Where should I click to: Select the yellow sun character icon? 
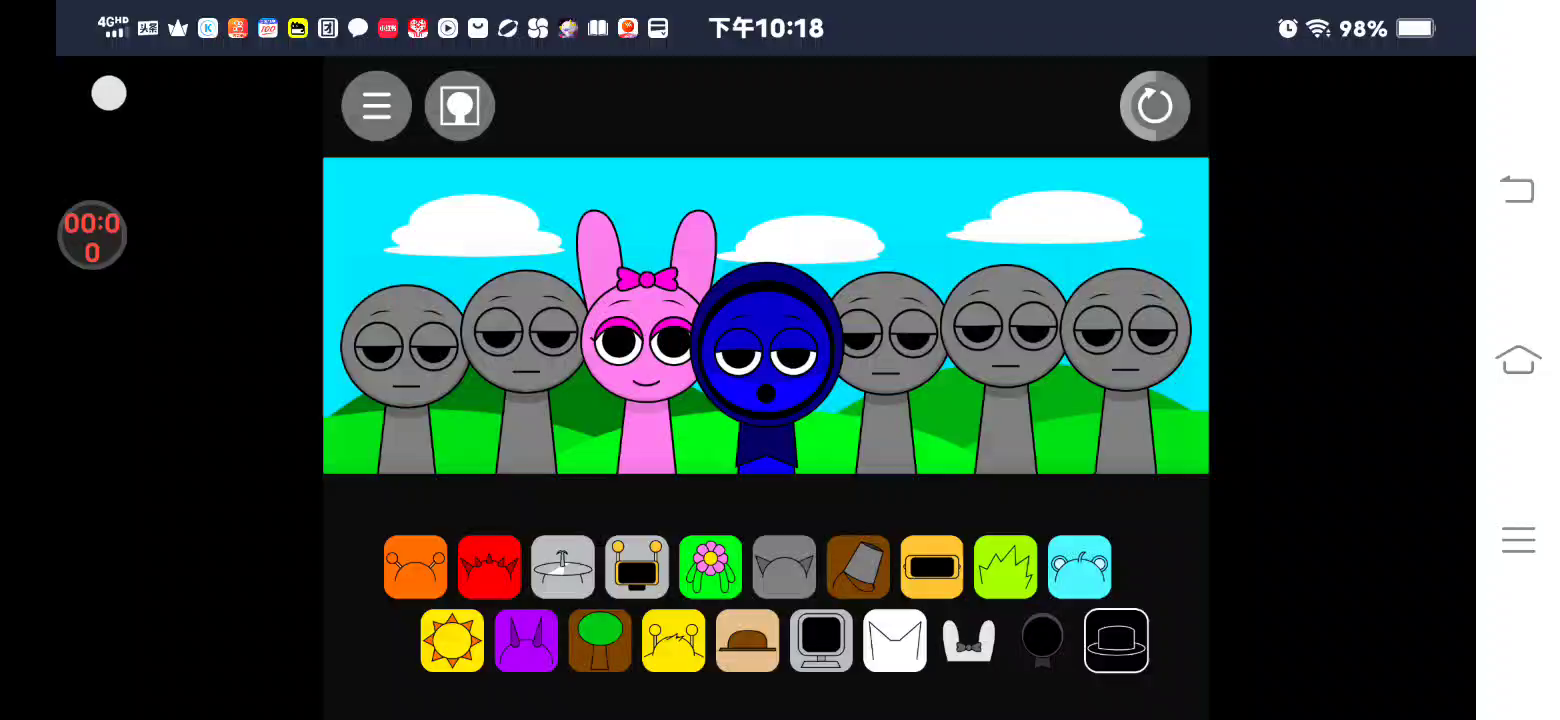point(452,641)
